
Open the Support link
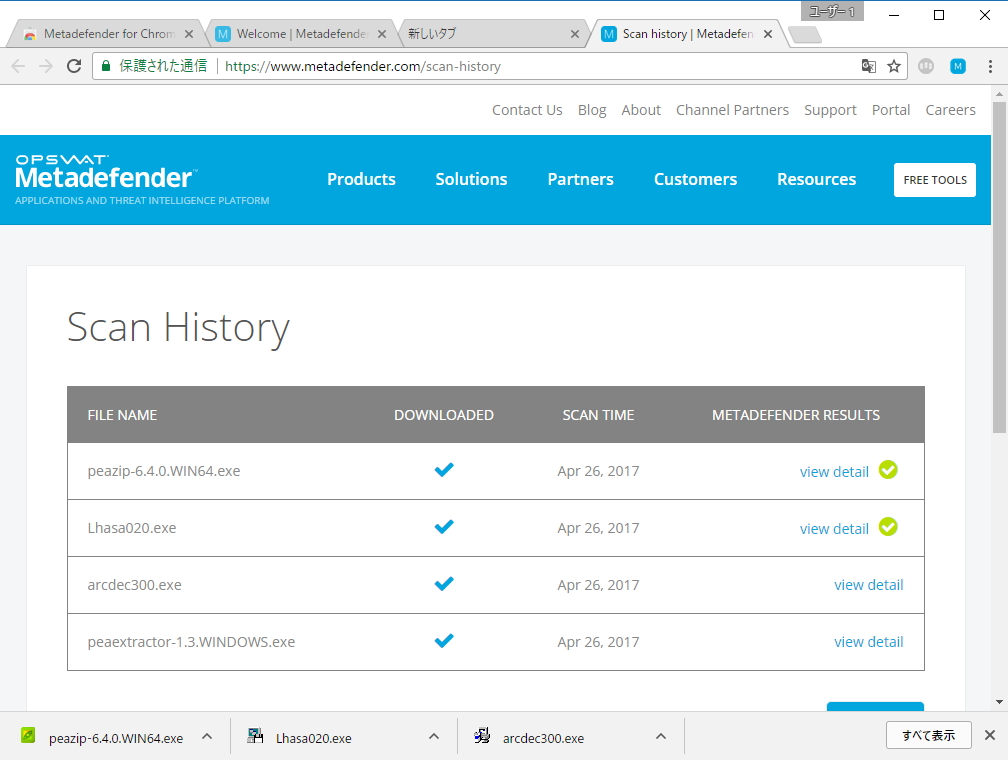(x=830, y=110)
